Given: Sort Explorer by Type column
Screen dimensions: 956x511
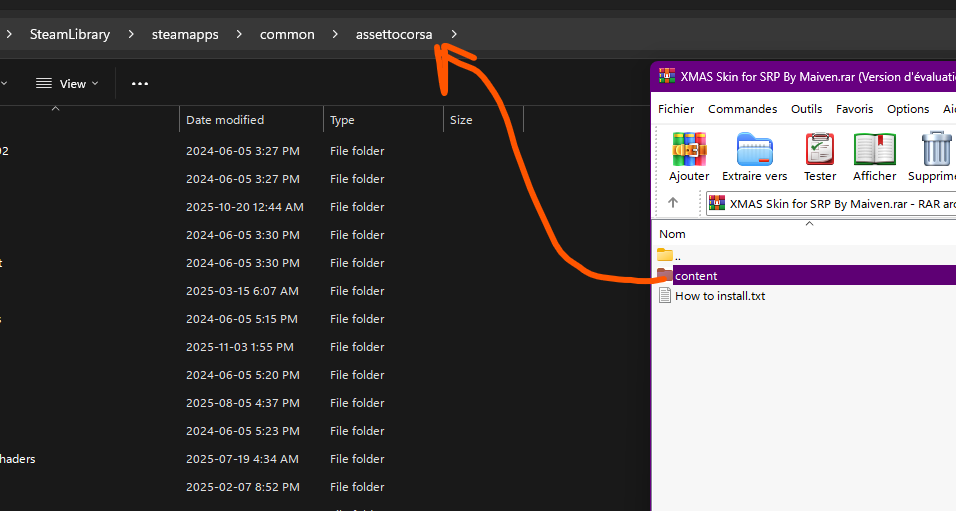Looking at the screenshot, I should [x=383, y=120].
